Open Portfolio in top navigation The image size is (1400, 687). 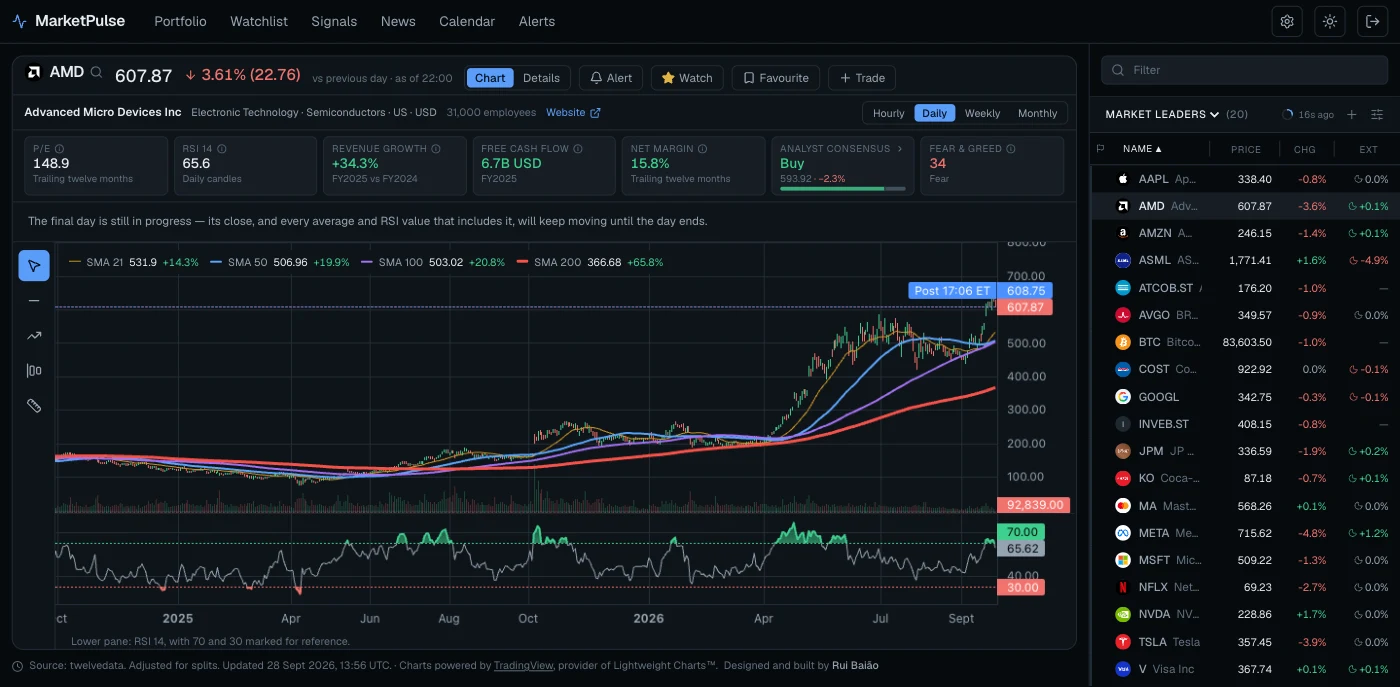180,21
